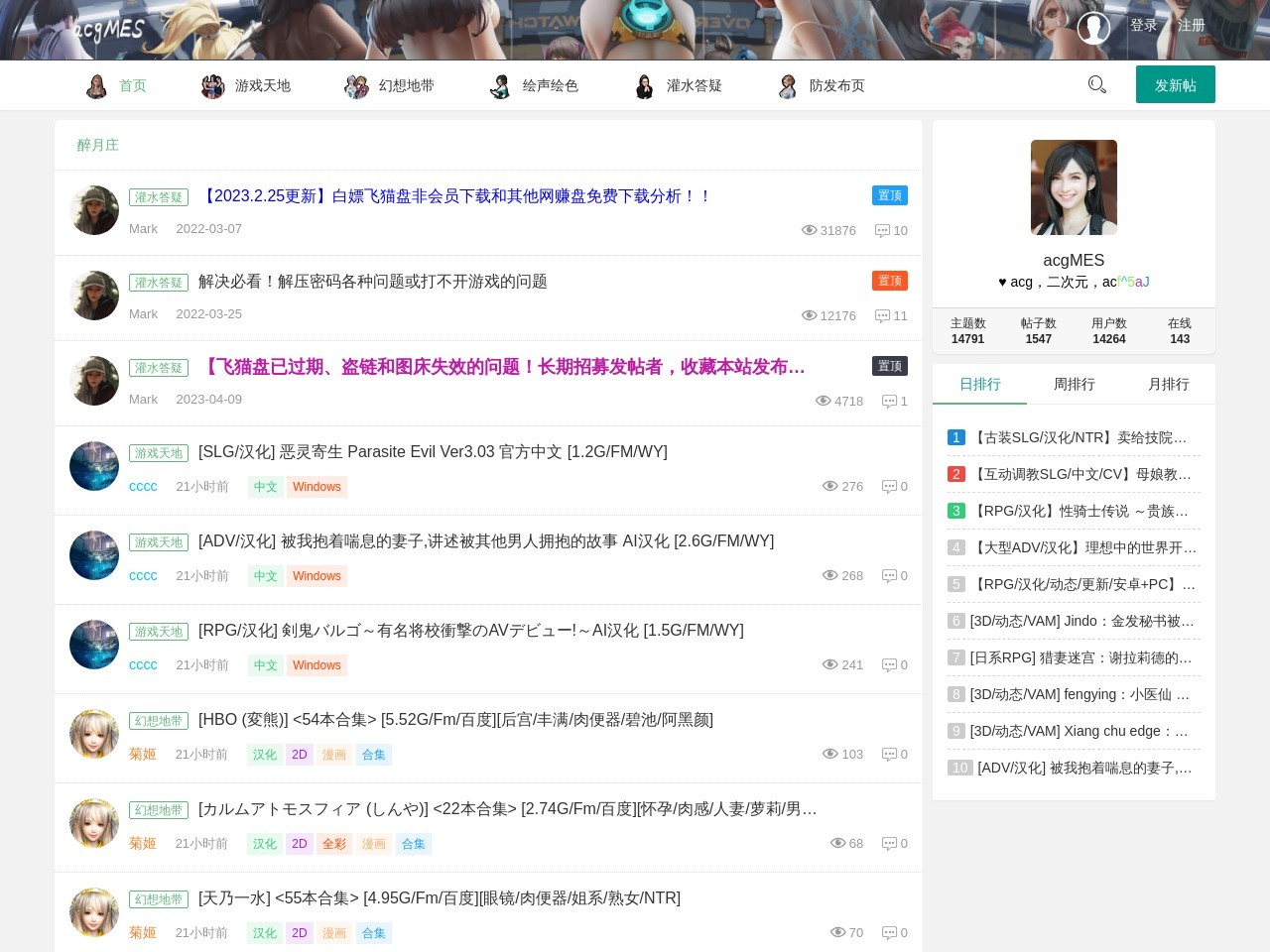Click the 登录 link
The height and width of the screenshot is (952, 1270).
1143,26
